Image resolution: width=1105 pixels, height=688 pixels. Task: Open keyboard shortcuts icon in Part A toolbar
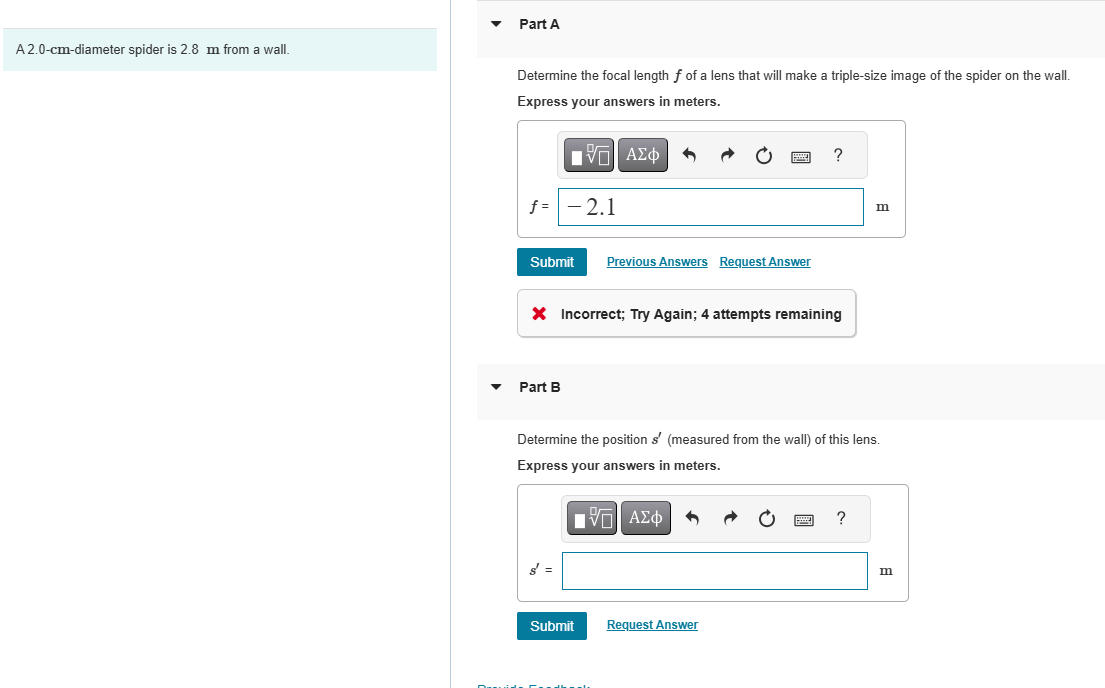coord(800,155)
